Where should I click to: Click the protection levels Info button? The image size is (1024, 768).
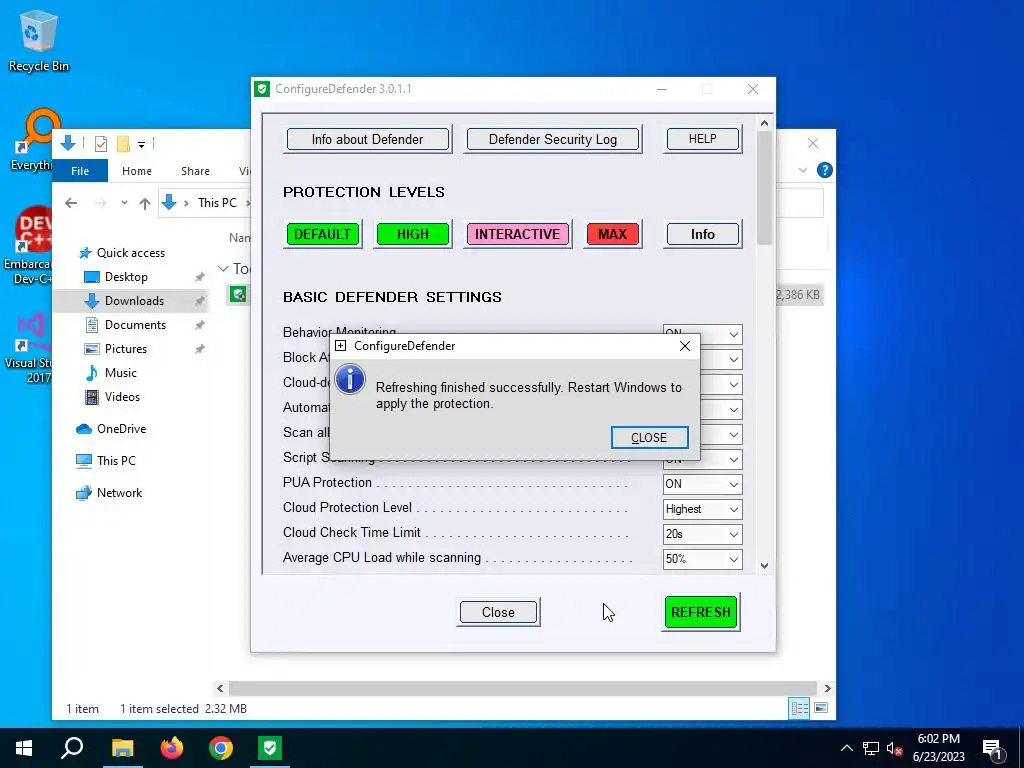[x=703, y=234]
